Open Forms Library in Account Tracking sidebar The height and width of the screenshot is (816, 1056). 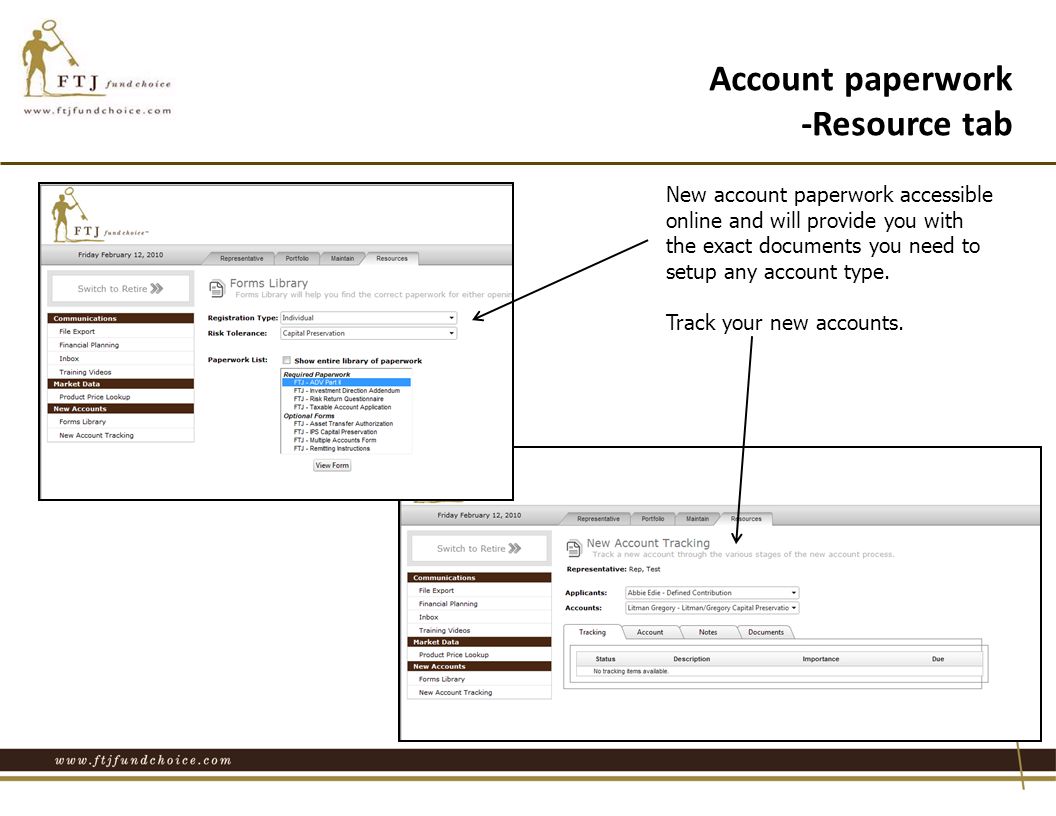(442, 679)
